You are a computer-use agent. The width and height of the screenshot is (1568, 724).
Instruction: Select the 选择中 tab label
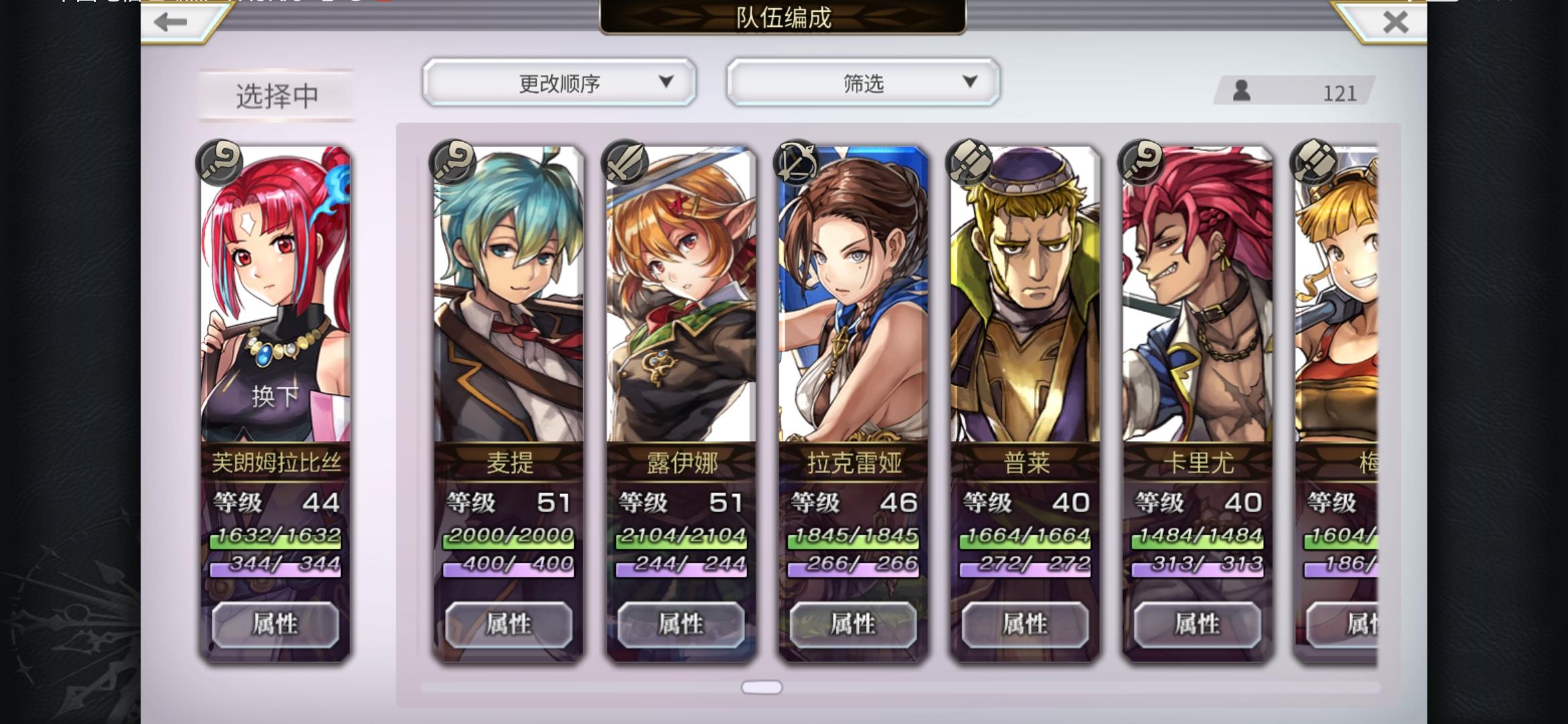(277, 96)
